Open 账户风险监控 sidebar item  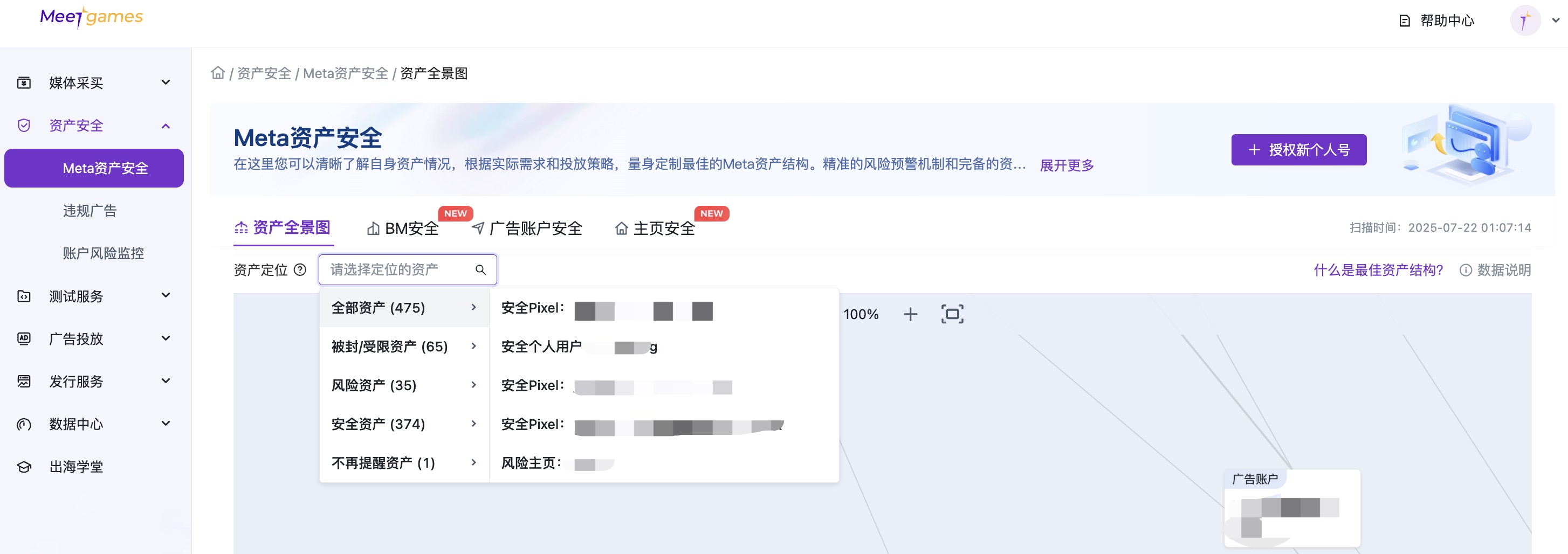104,254
